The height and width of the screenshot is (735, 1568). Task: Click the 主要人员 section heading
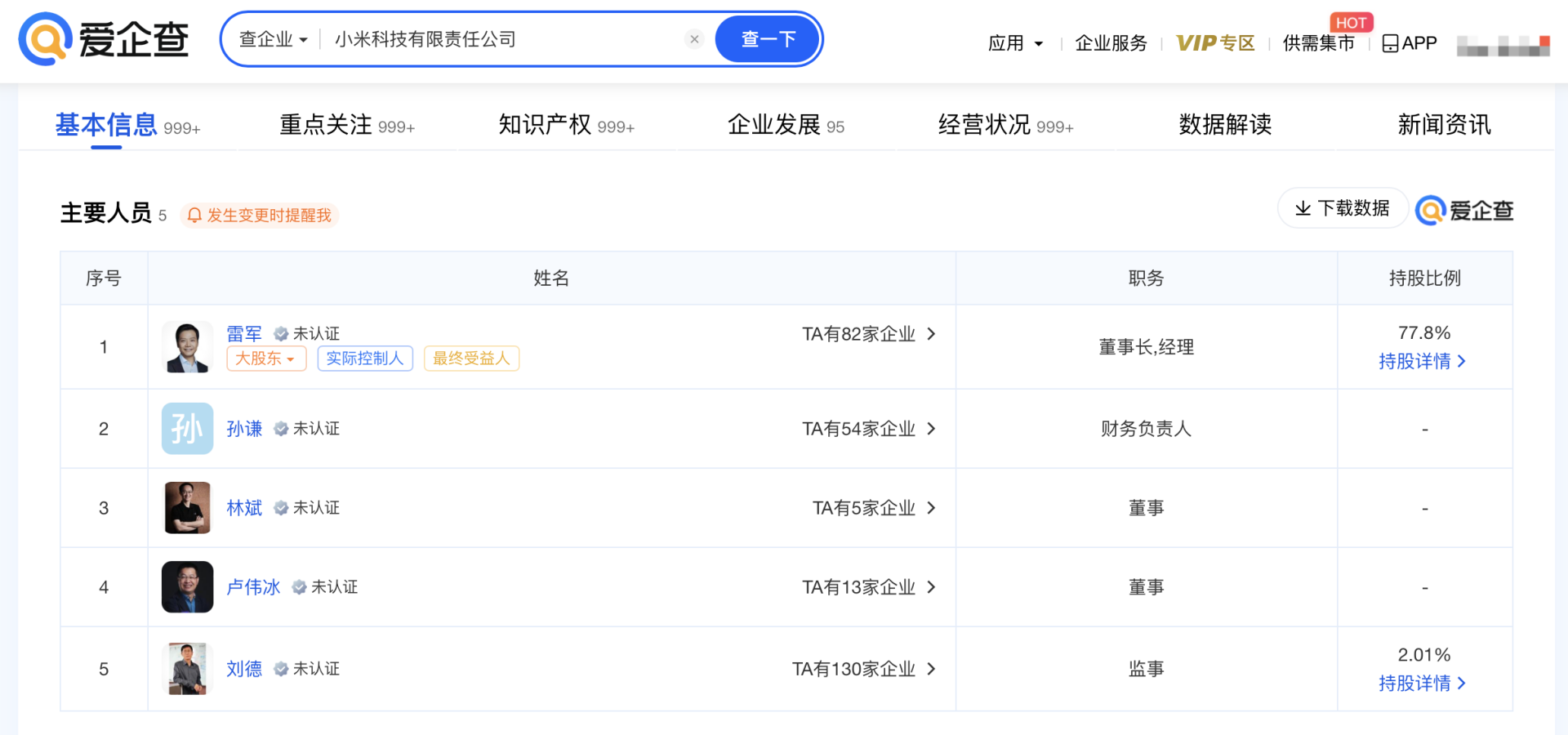pos(105,213)
